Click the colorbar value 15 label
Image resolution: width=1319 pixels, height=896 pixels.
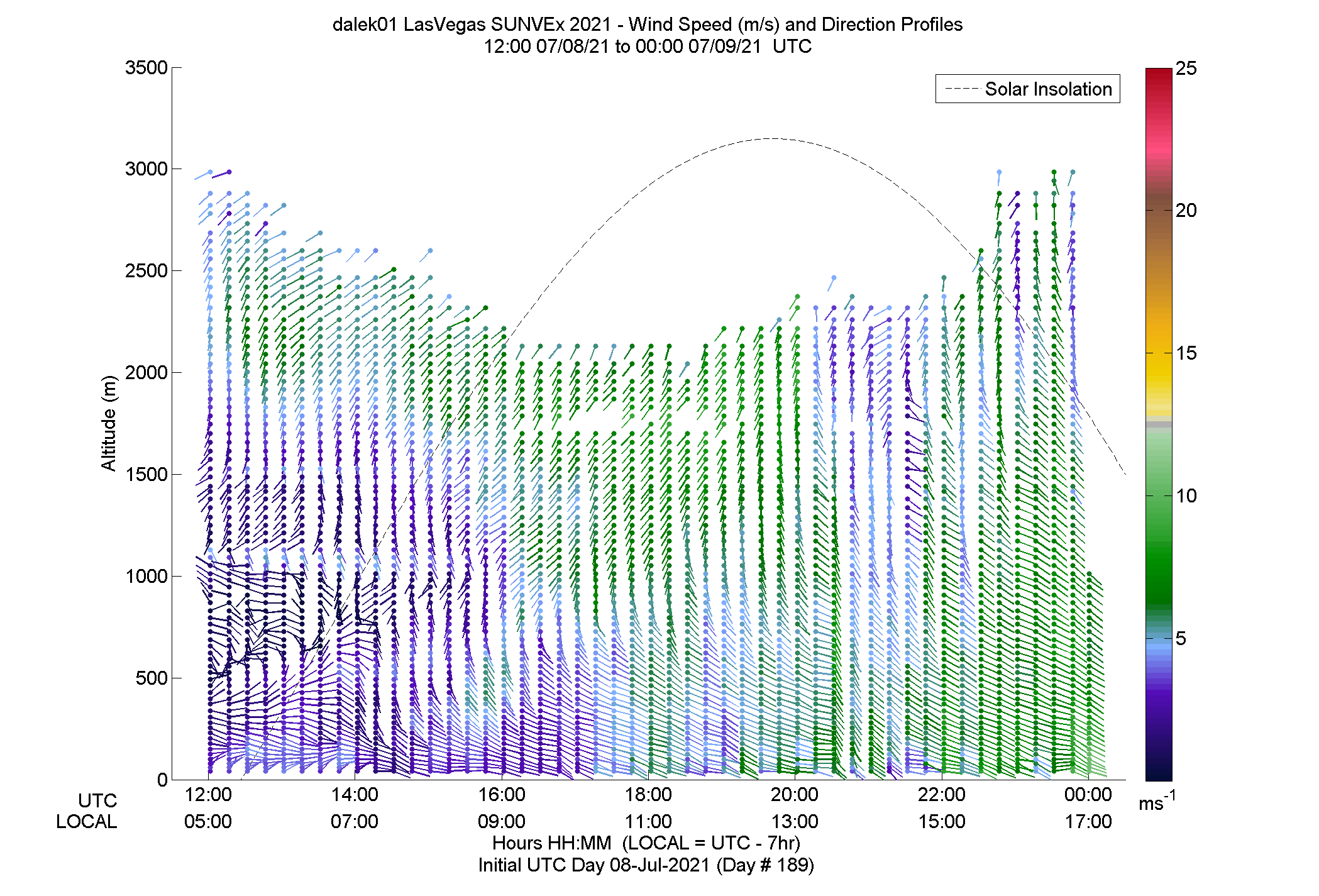[1186, 353]
